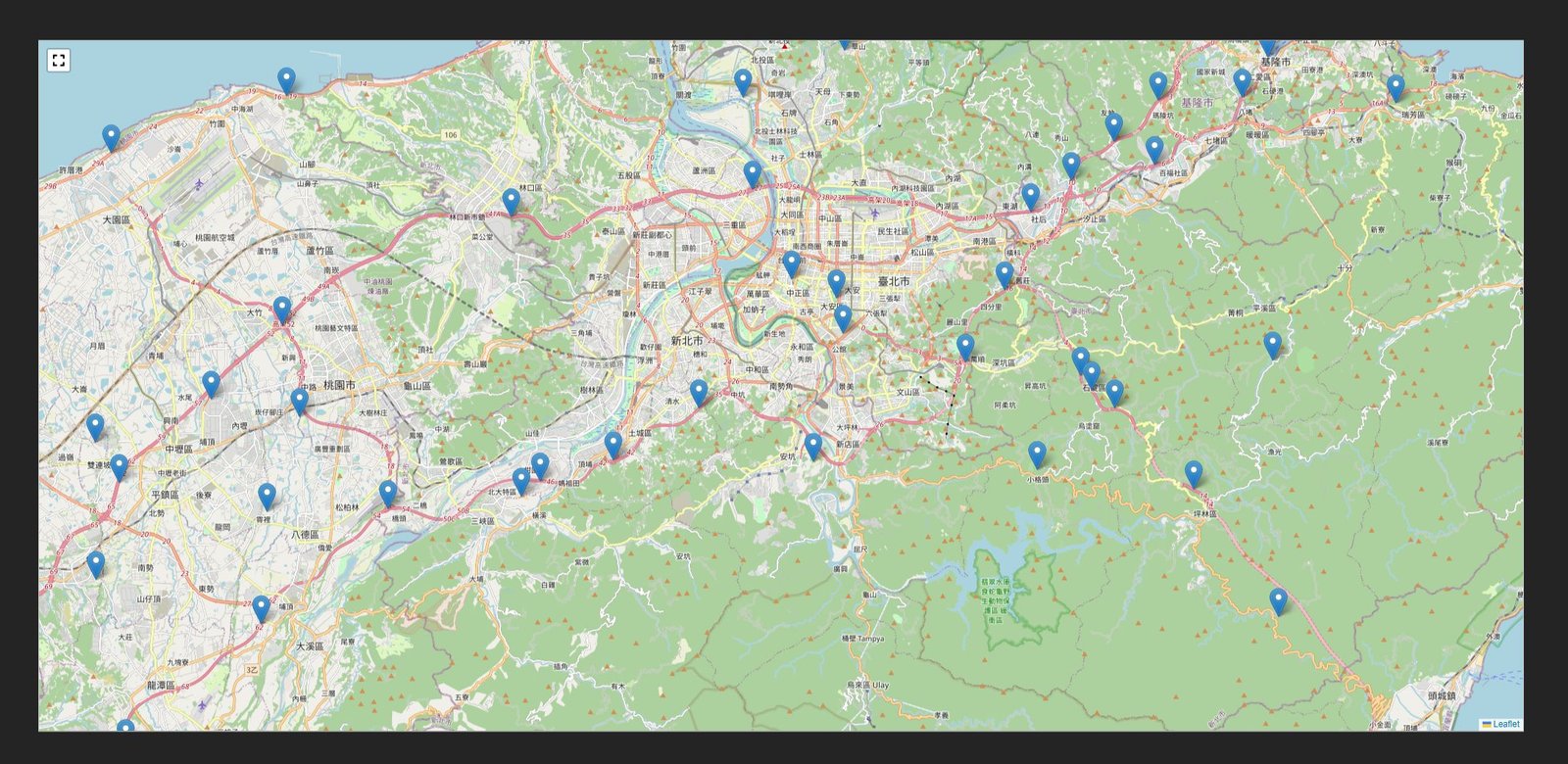The width and height of the screenshot is (1568, 764).
Task: Open the marker beside 大竹 interchange
Action: point(282,311)
